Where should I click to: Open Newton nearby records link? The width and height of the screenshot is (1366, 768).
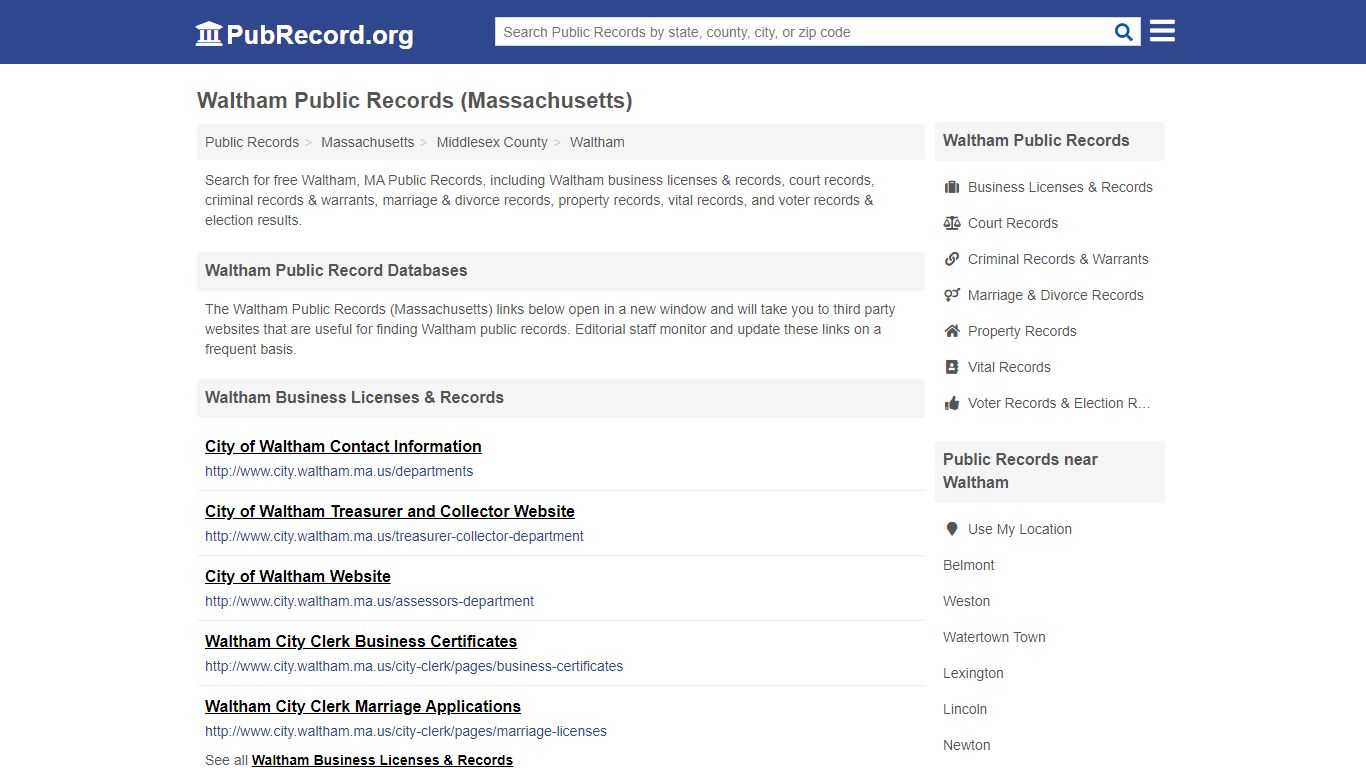click(x=967, y=745)
